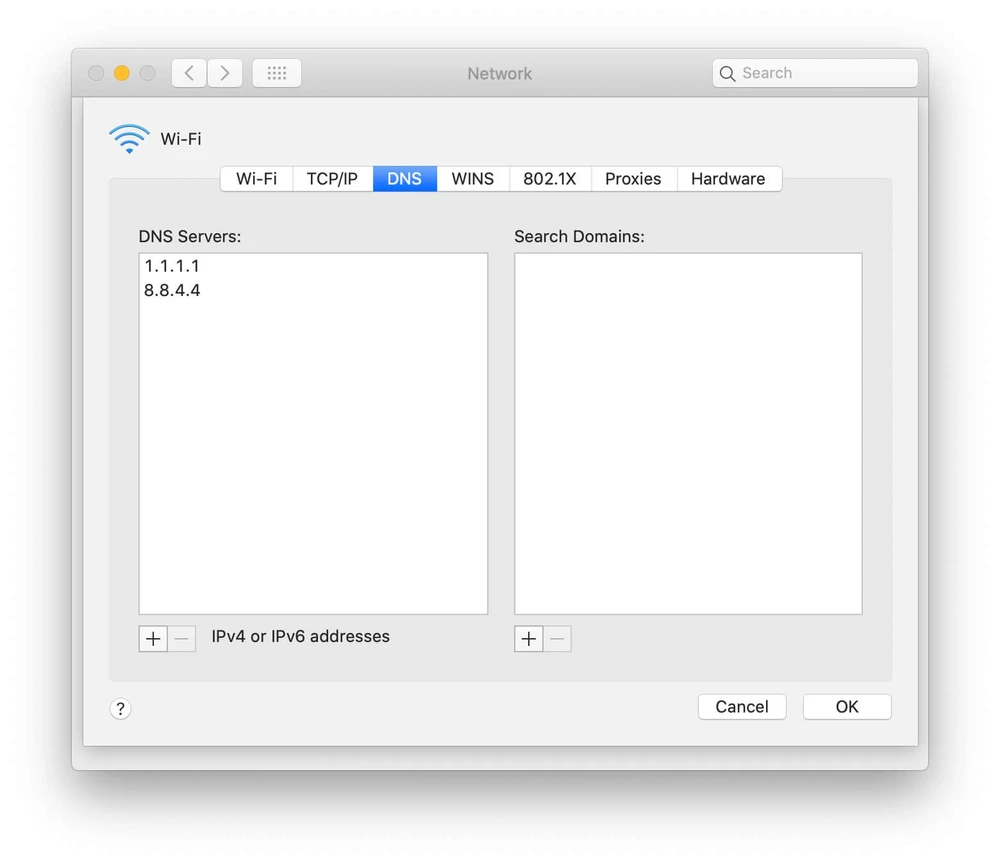Screen dimensions: 1000x865
Task: Select the 1.1.1.1 DNS server entry
Action: 172,266
